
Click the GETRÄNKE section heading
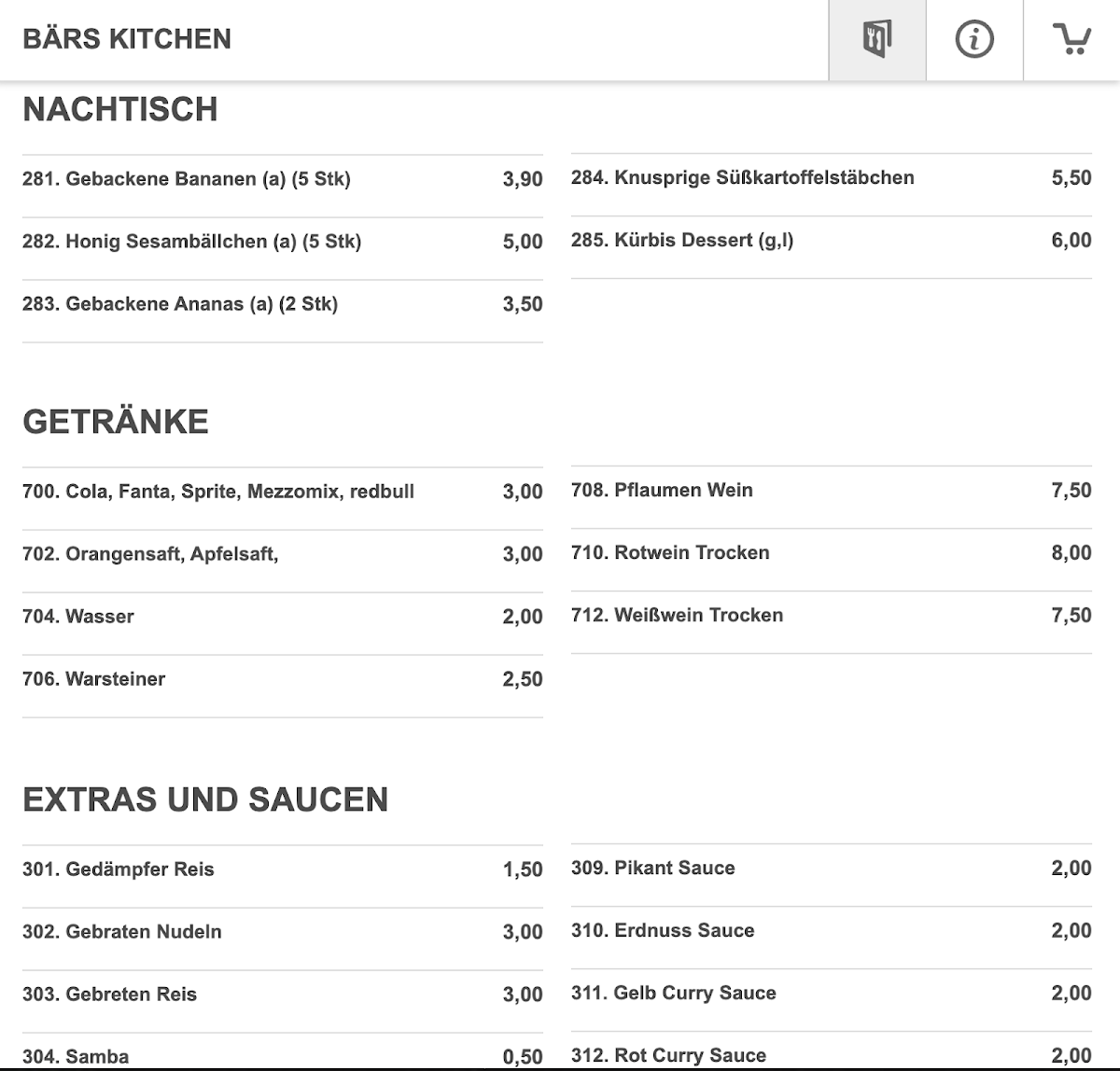click(116, 422)
